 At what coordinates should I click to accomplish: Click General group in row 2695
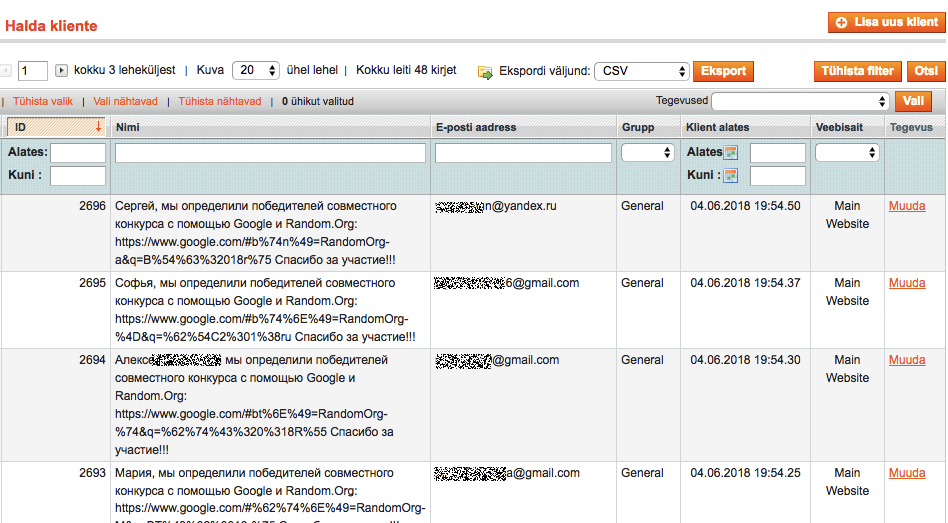click(x=642, y=283)
